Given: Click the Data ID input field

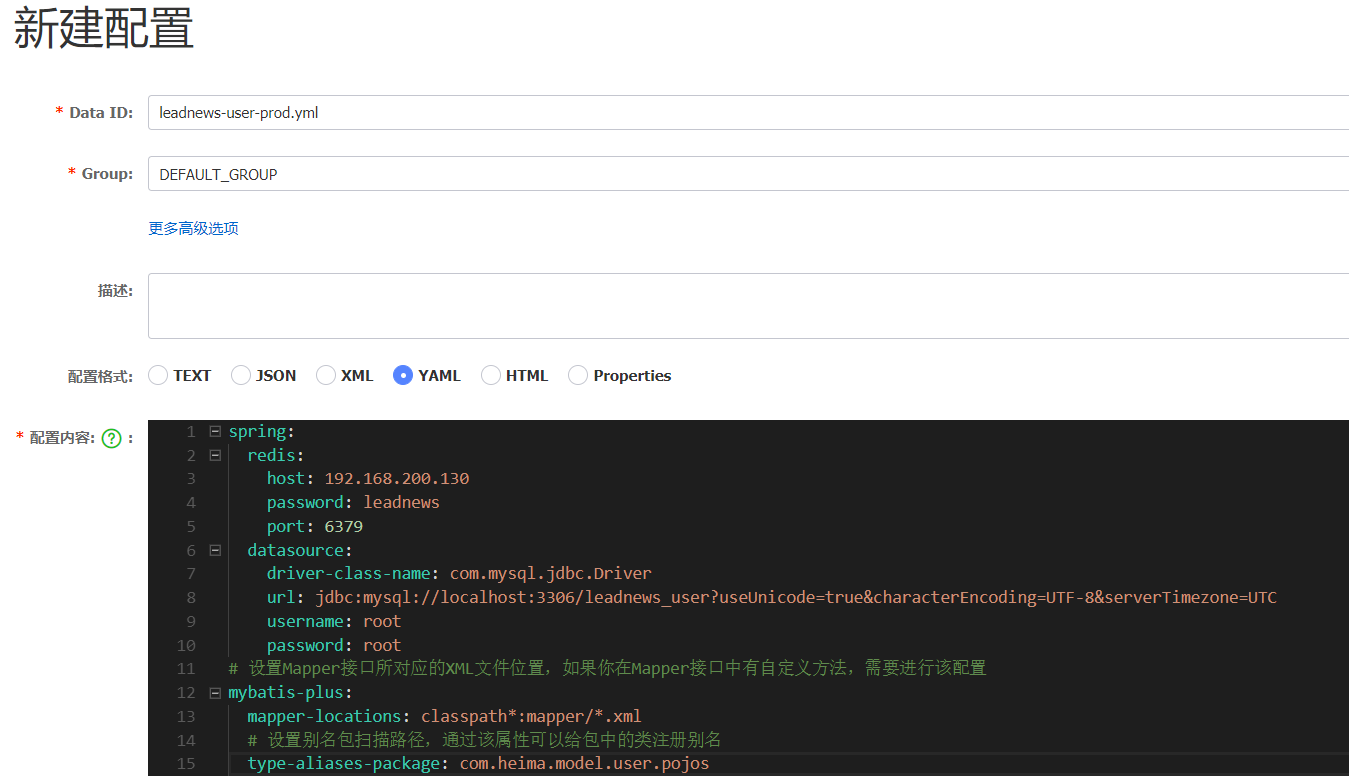Looking at the screenshot, I should tap(748, 112).
